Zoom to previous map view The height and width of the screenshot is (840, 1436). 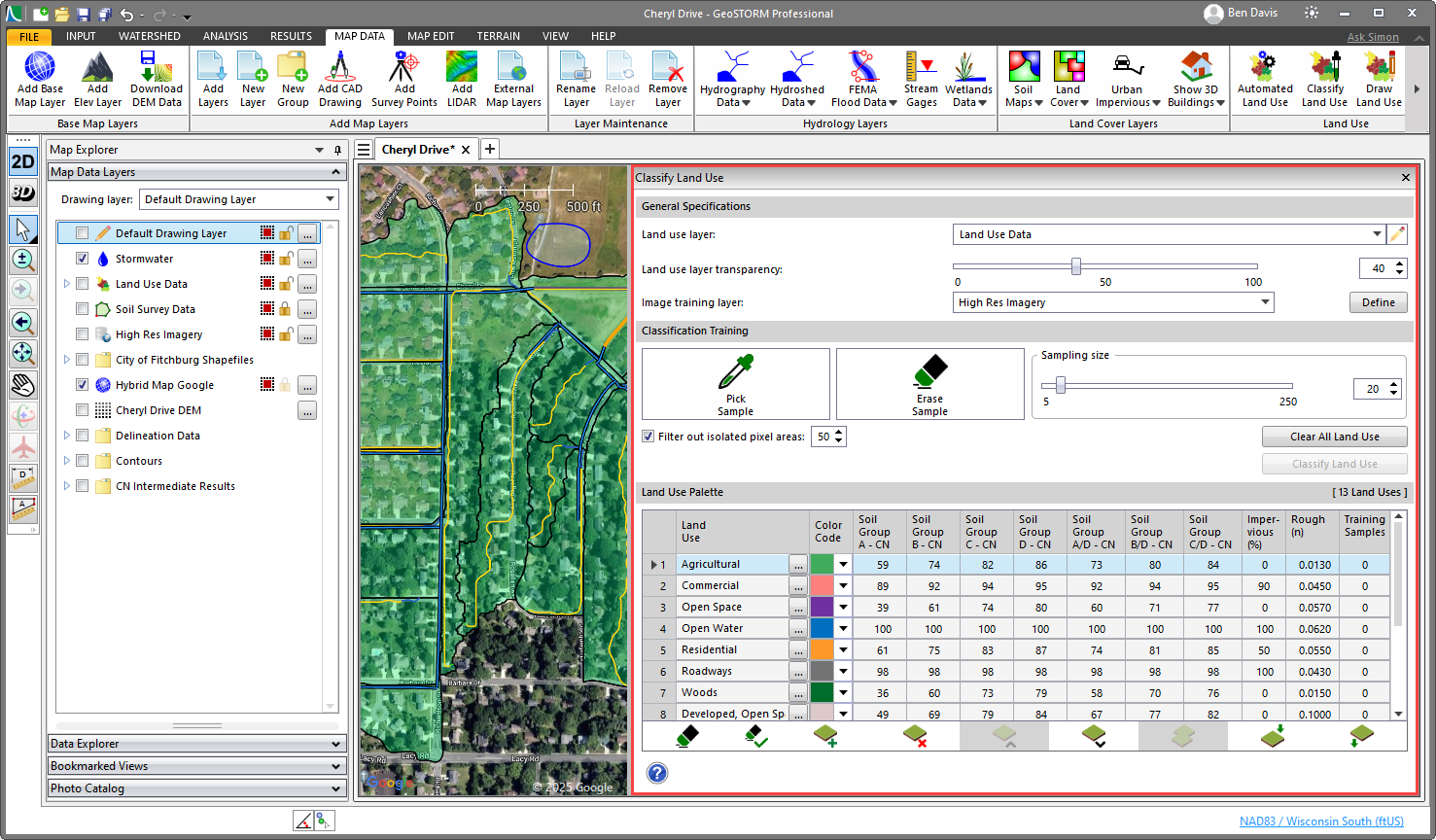pyautogui.click(x=21, y=323)
